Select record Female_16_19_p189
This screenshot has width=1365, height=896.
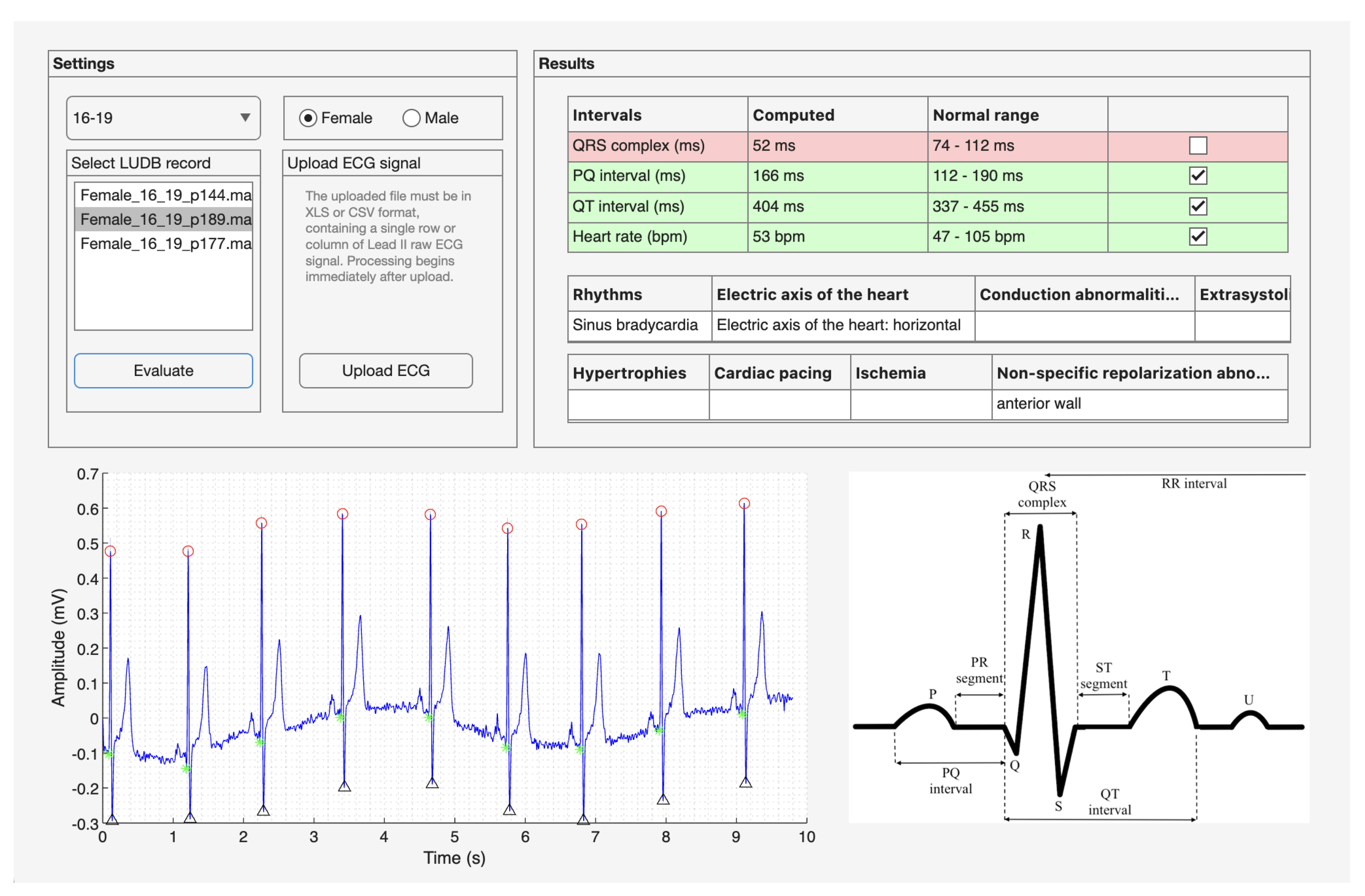[x=165, y=220]
